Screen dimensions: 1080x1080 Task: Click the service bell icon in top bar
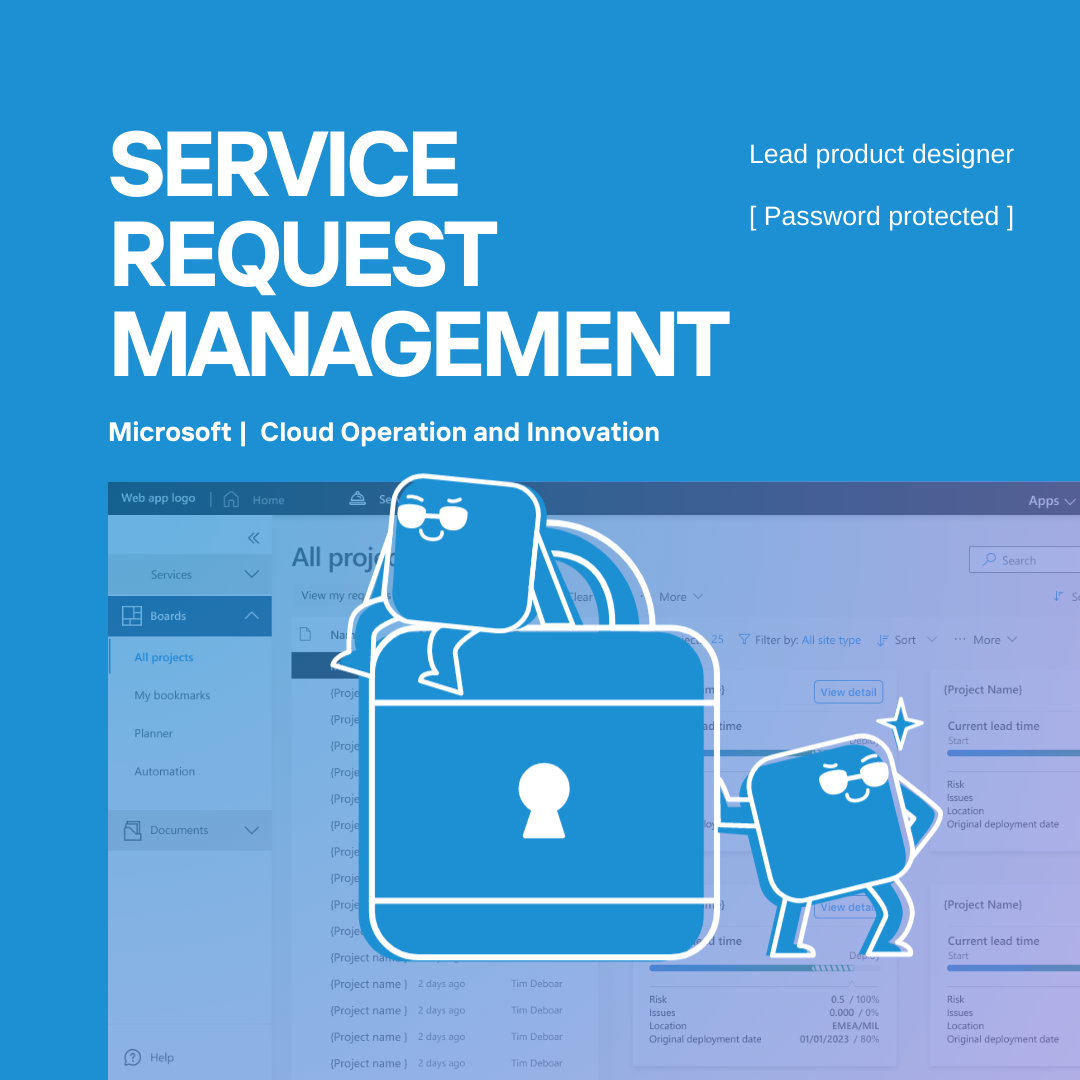357,498
